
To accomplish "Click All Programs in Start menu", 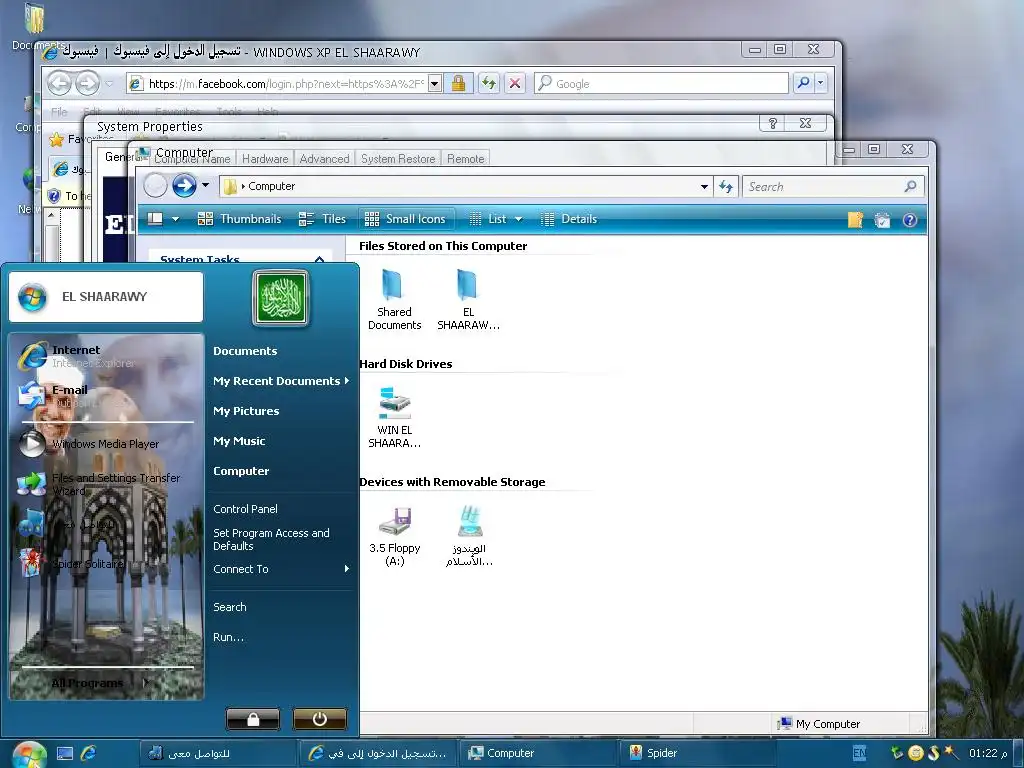I will pos(88,682).
